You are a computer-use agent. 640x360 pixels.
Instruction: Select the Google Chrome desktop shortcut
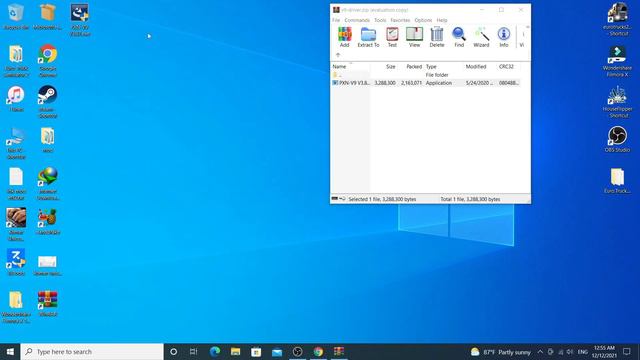48,60
